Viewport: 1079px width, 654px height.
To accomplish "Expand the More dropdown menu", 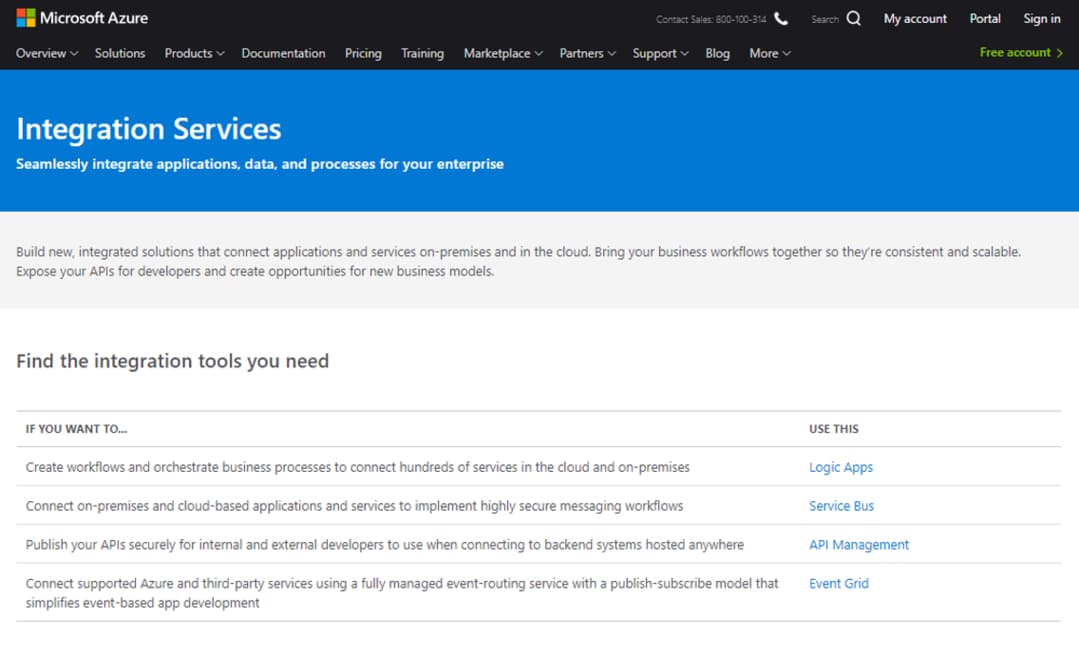I will pos(769,53).
